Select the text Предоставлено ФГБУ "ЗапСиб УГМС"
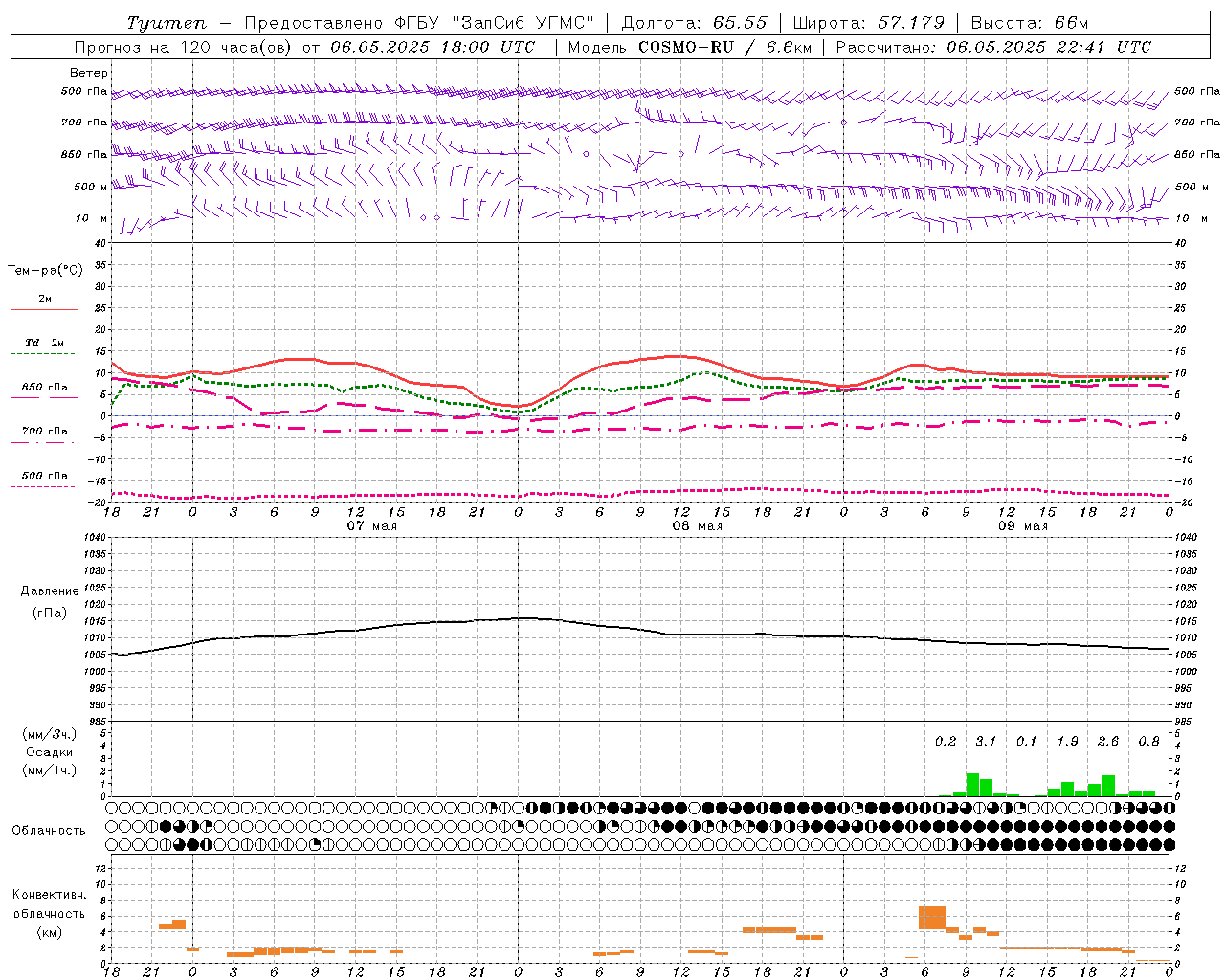This screenshot has width=1225, height=980. click(419, 23)
